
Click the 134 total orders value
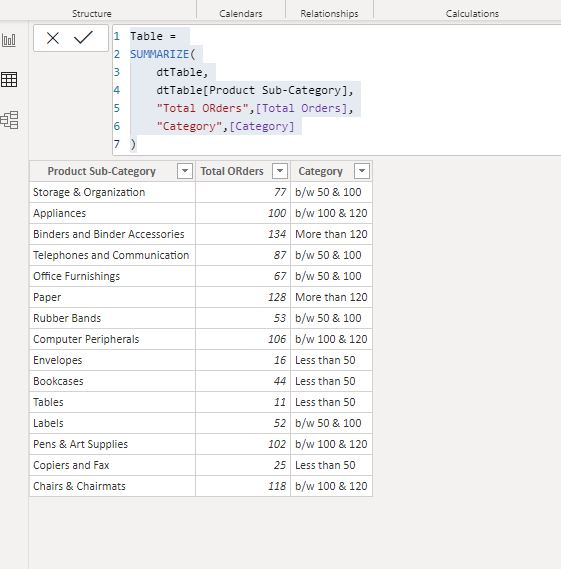277,234
